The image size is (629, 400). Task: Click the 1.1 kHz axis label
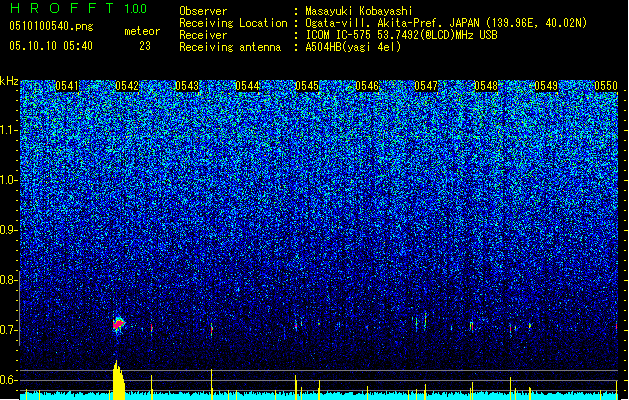coord(8,130)
